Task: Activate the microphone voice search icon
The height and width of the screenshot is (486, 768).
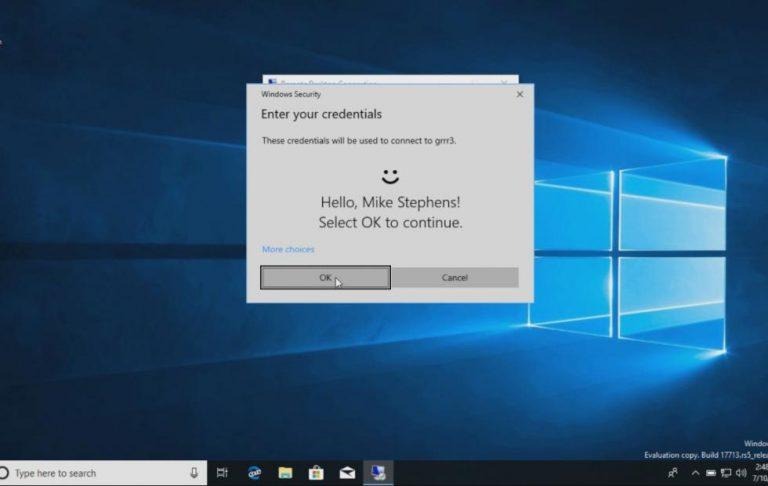Action: point(194,473)
